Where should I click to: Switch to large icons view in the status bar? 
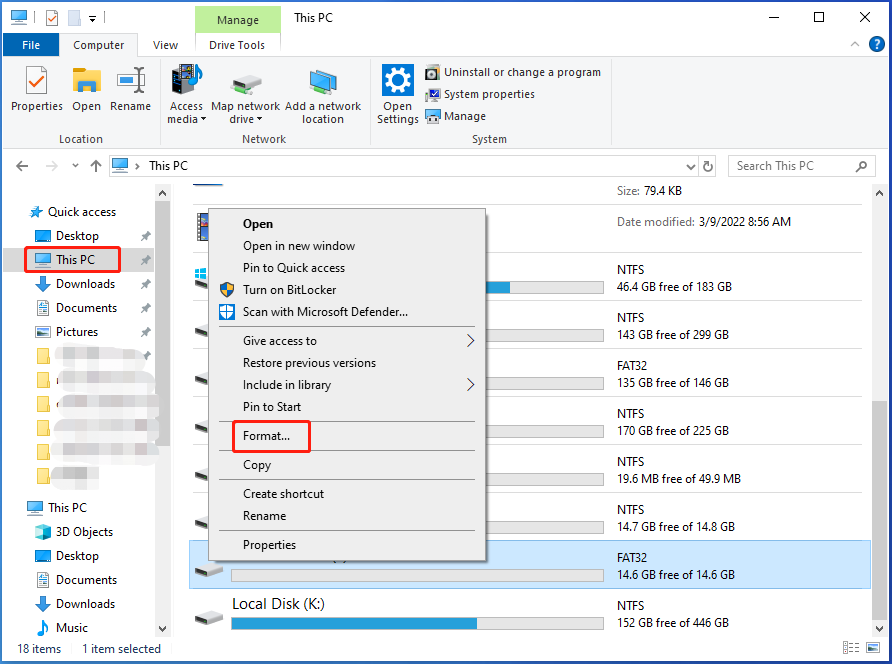pos(873,647)
